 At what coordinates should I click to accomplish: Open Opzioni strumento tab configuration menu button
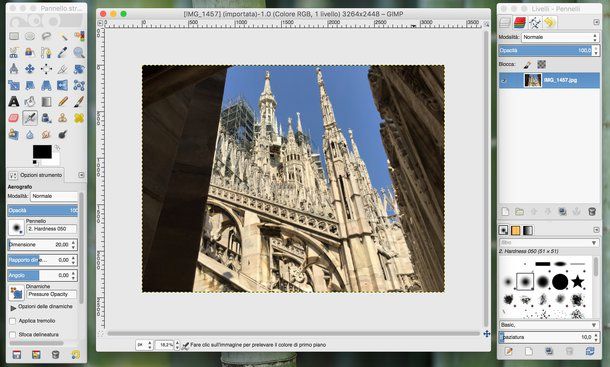pos(81,175)
